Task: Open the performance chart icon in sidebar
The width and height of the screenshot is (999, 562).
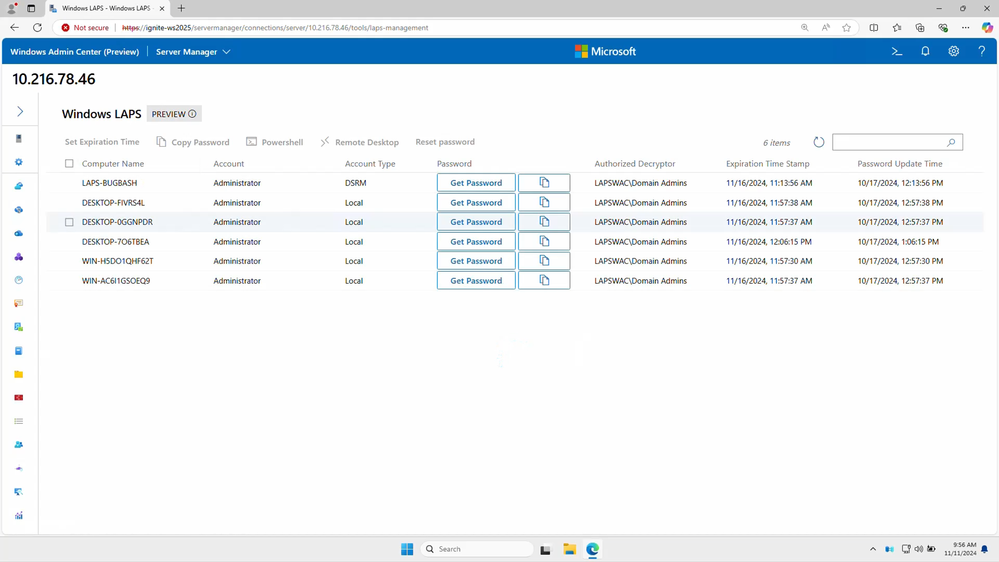Action: tap(18, 515)
